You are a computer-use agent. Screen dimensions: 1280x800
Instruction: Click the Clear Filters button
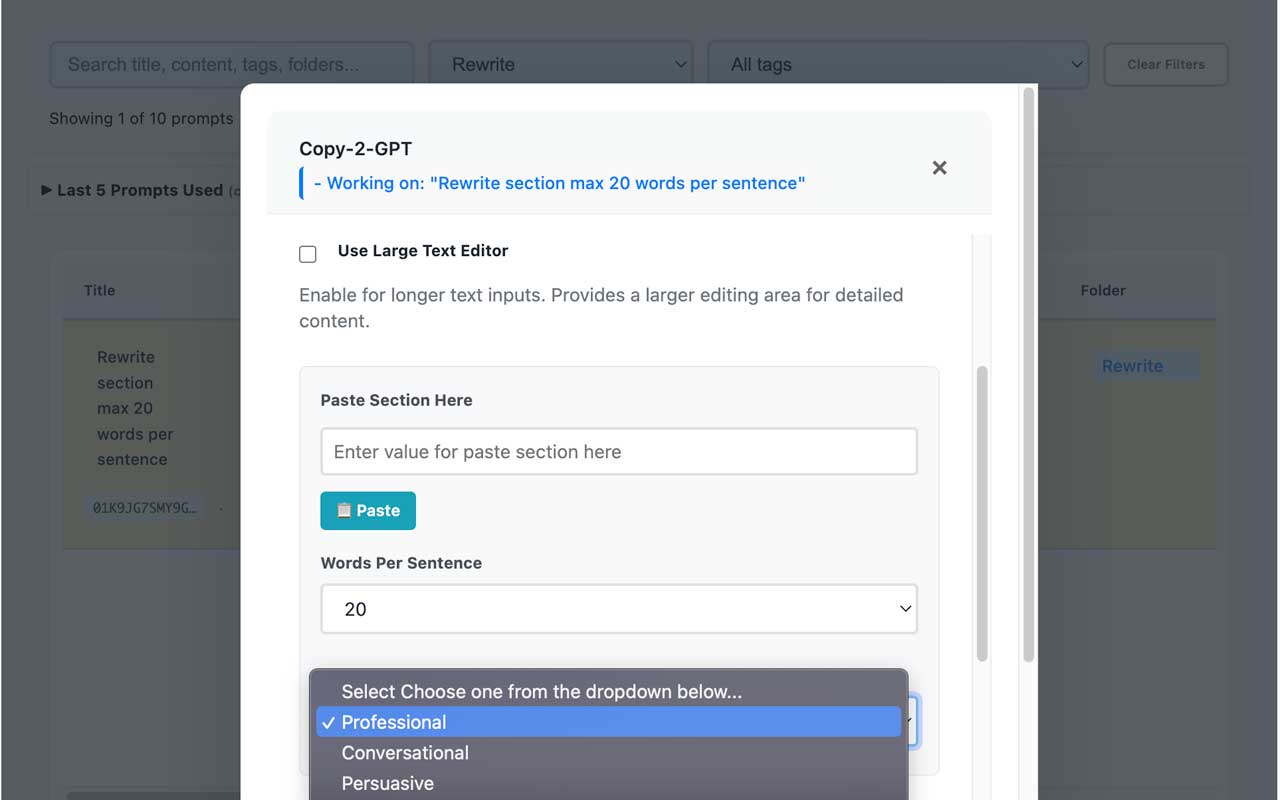(1165, 65)
